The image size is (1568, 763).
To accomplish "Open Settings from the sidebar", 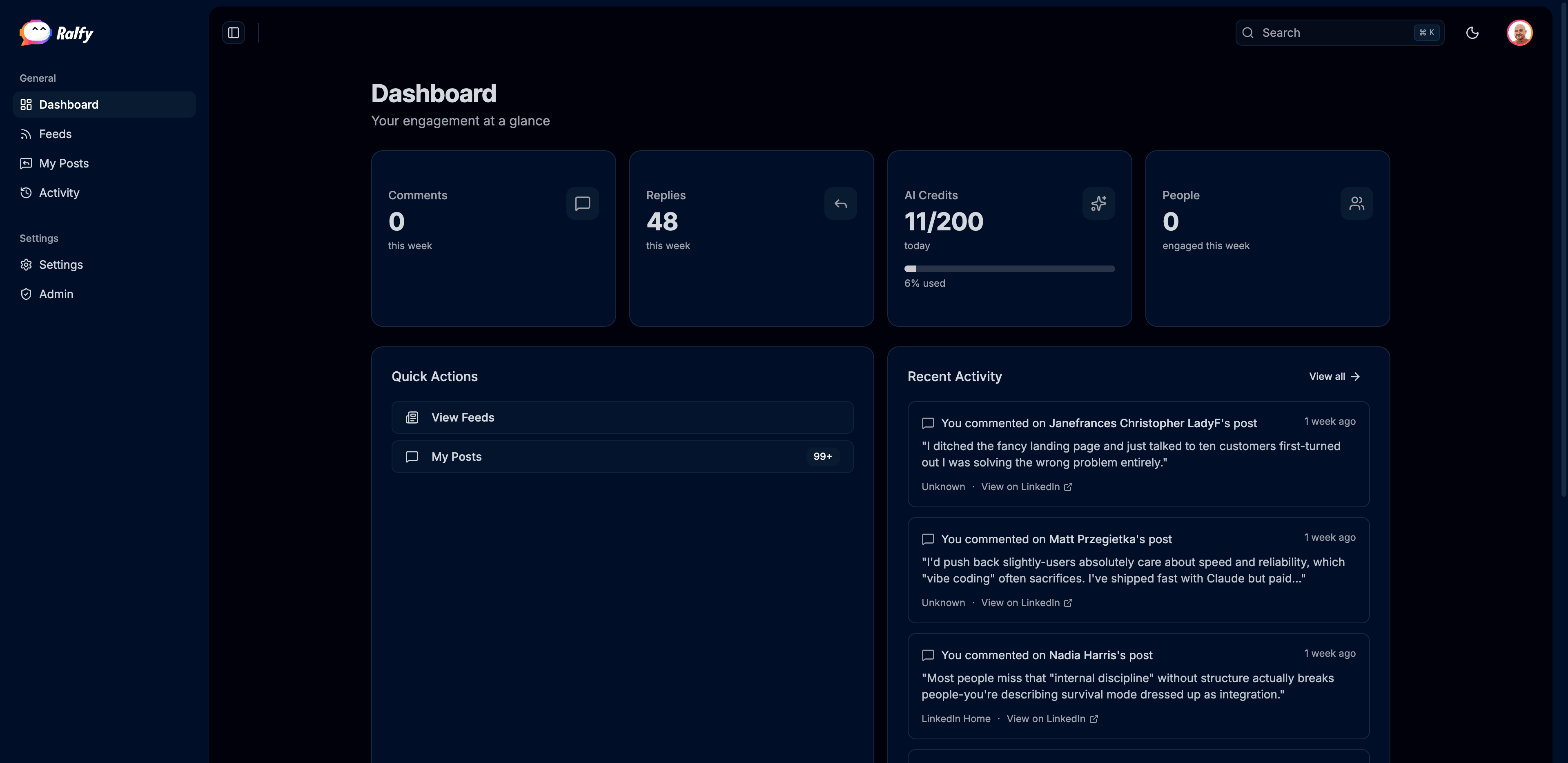I will [61, 264].
